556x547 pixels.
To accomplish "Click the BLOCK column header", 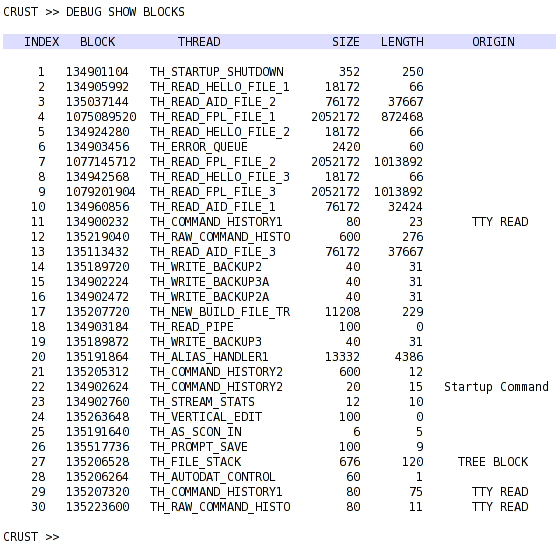I will click(x=98, y=42).
